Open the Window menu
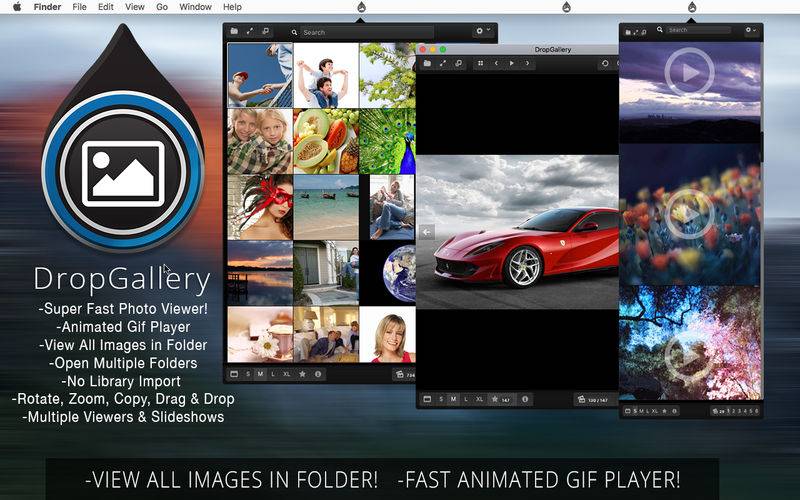 pyautogui.click(x=195, y=7)
